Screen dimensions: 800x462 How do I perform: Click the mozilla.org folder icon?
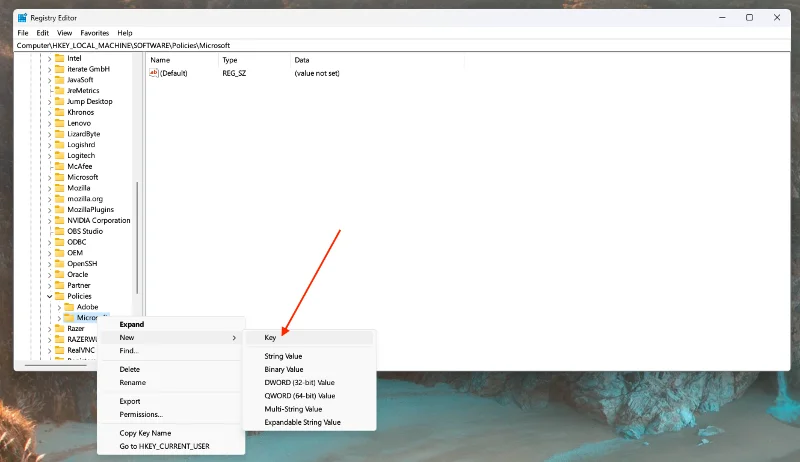[x=60, y=198]
